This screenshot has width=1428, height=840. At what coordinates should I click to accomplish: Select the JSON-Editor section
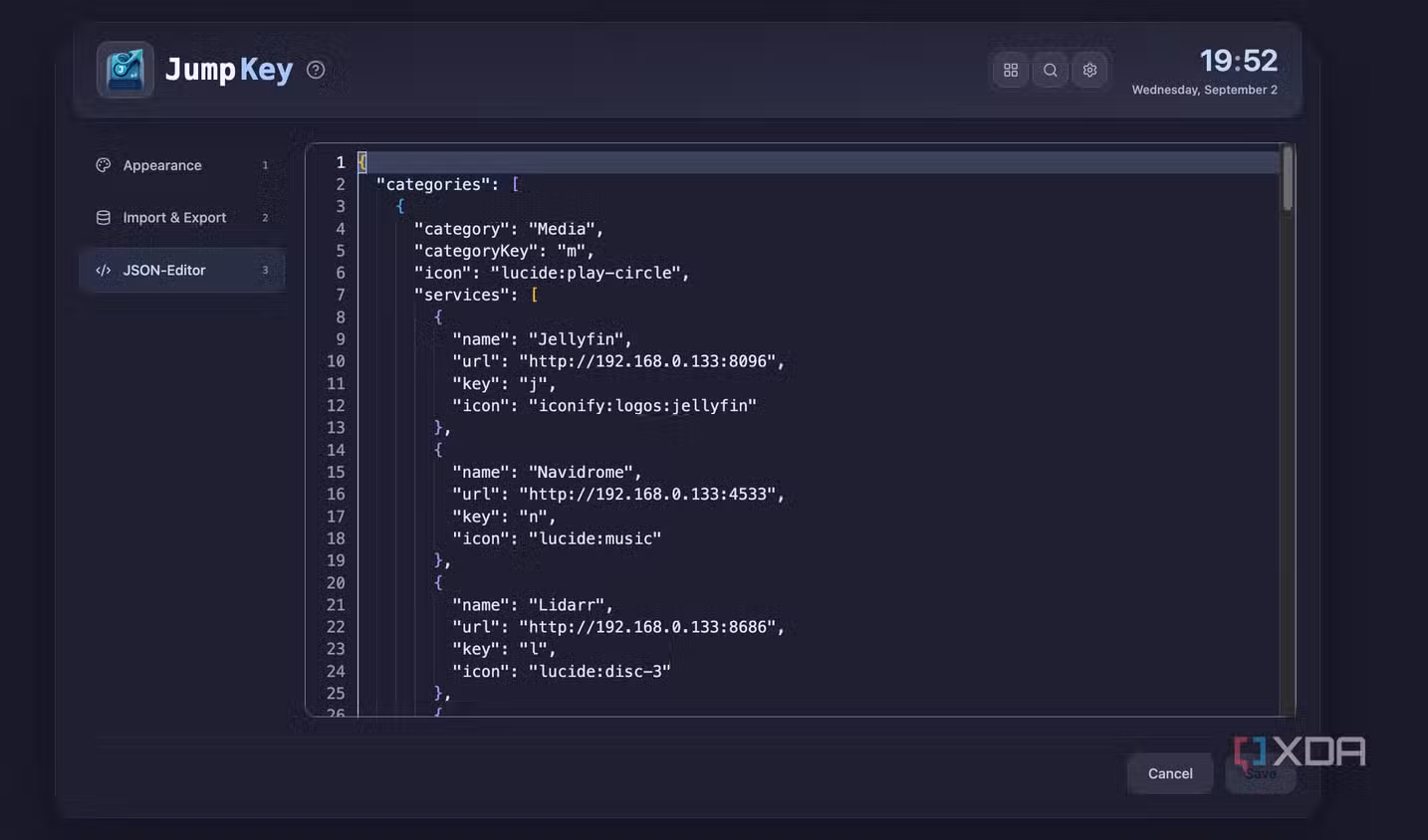point(182,270)
